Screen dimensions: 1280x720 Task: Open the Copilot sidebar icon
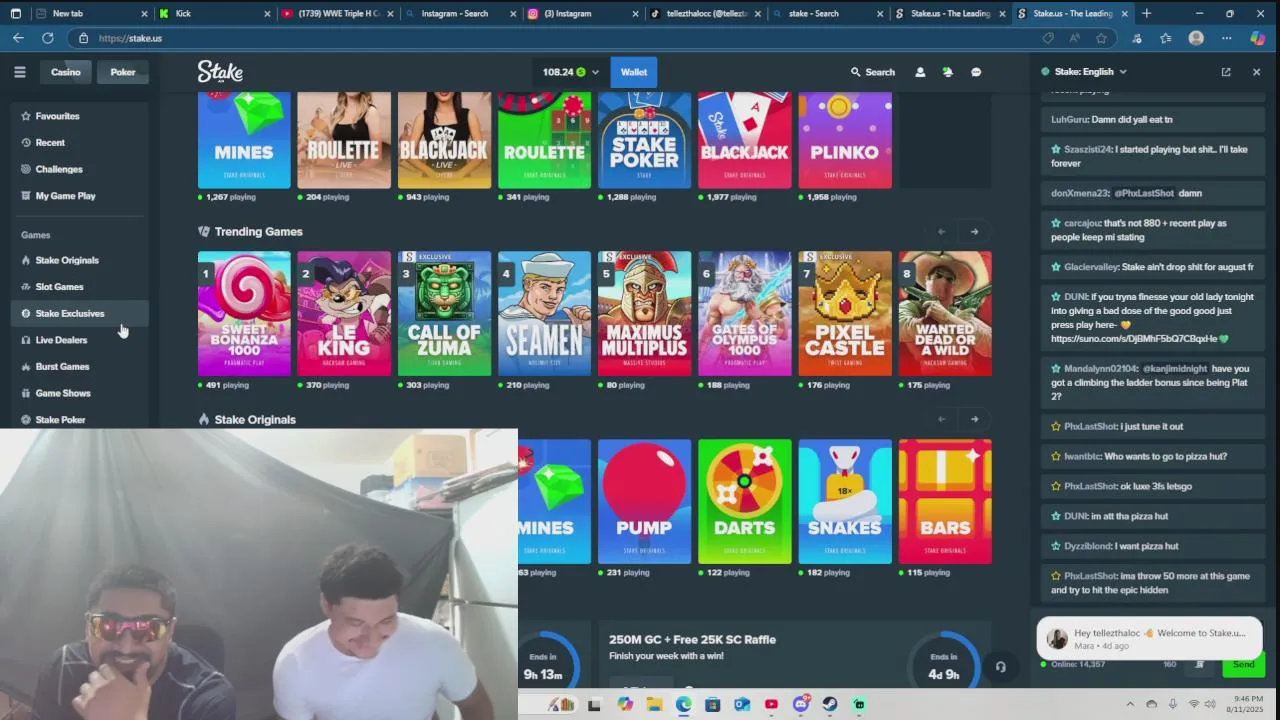1258,38
